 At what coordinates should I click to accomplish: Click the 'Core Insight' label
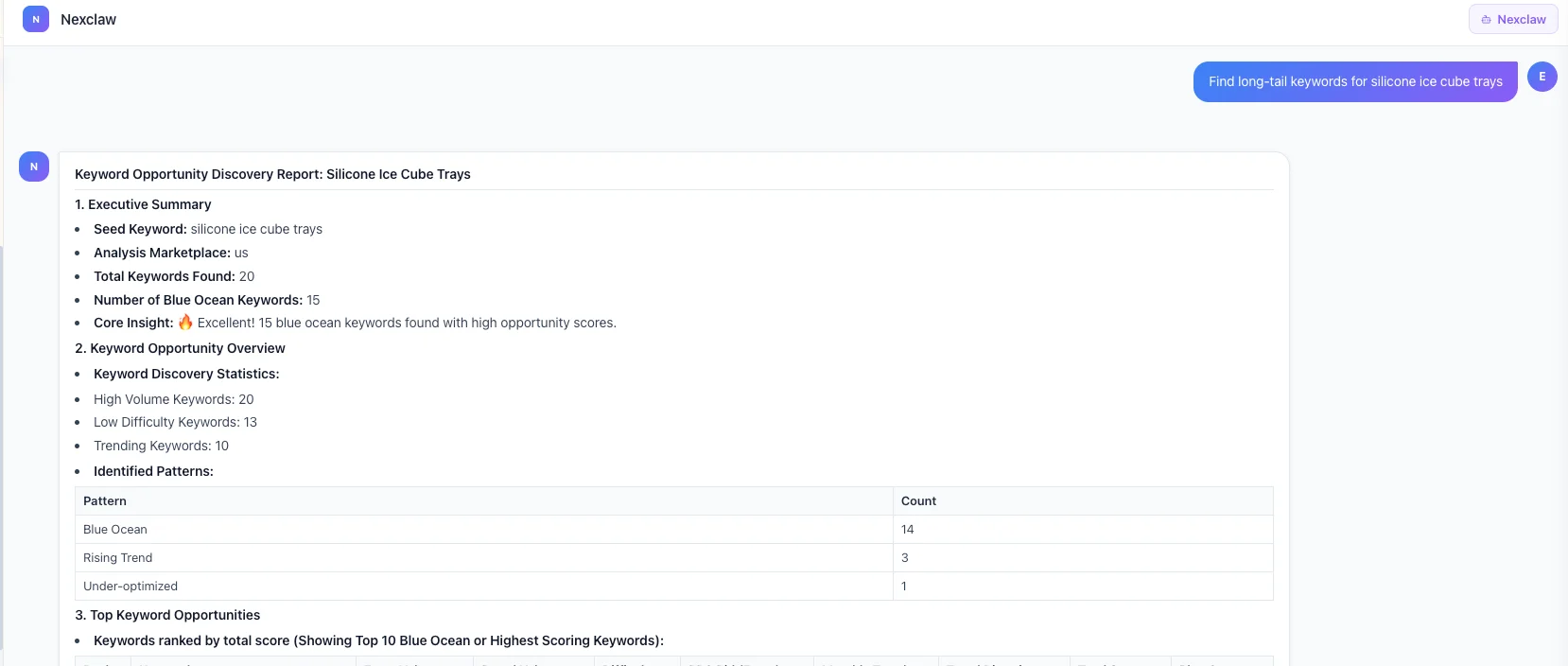[x=133, y=323]
